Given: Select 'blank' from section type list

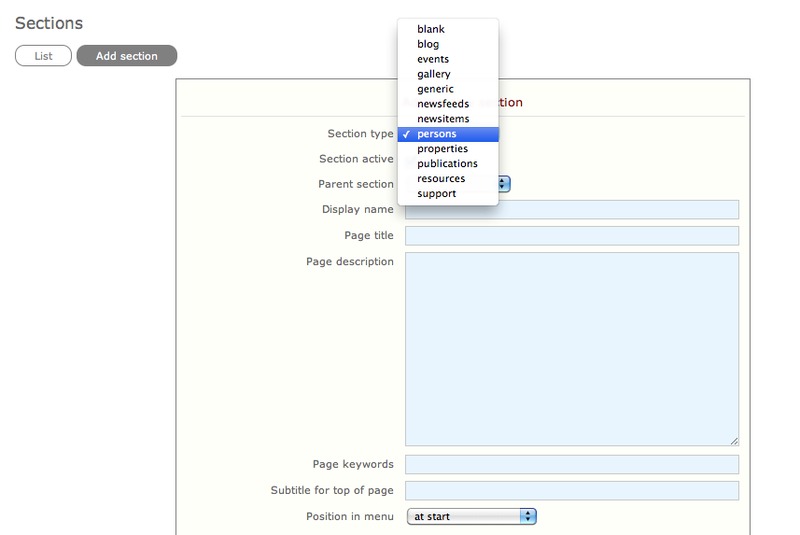Looking at the screenshot, I should (x=431, y=29).
